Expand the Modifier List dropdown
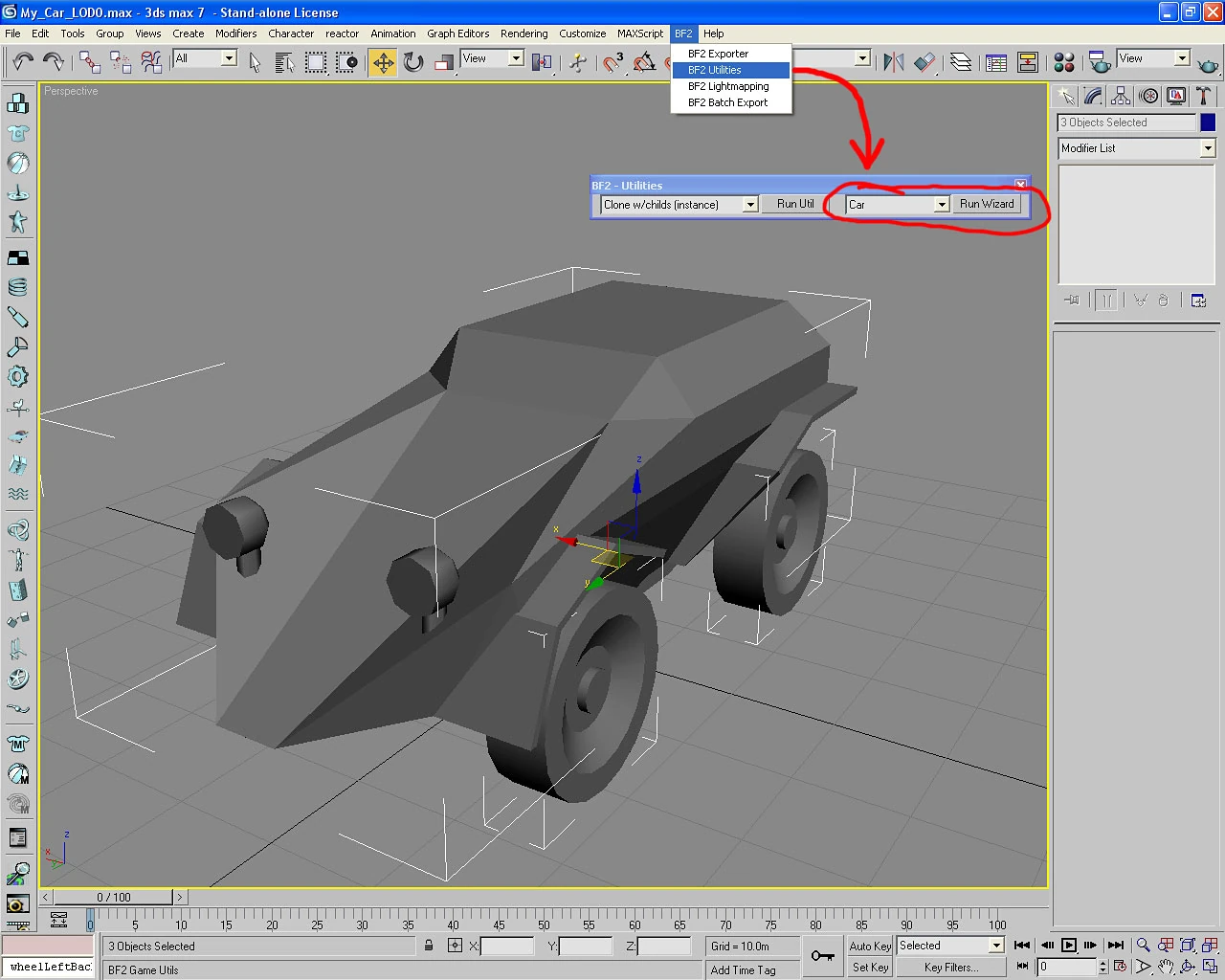 [x=1207, y=148]
